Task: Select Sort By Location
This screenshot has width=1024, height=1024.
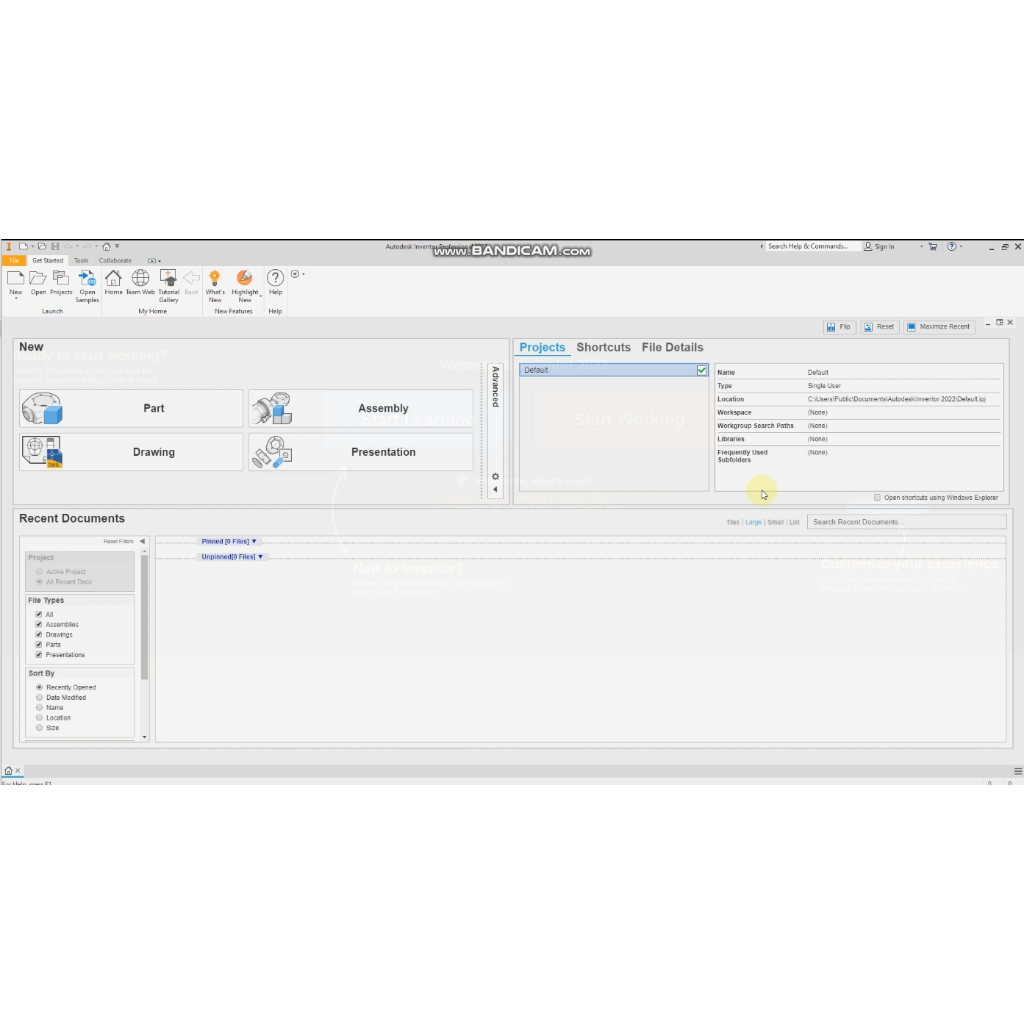Action: pos(39,718)
